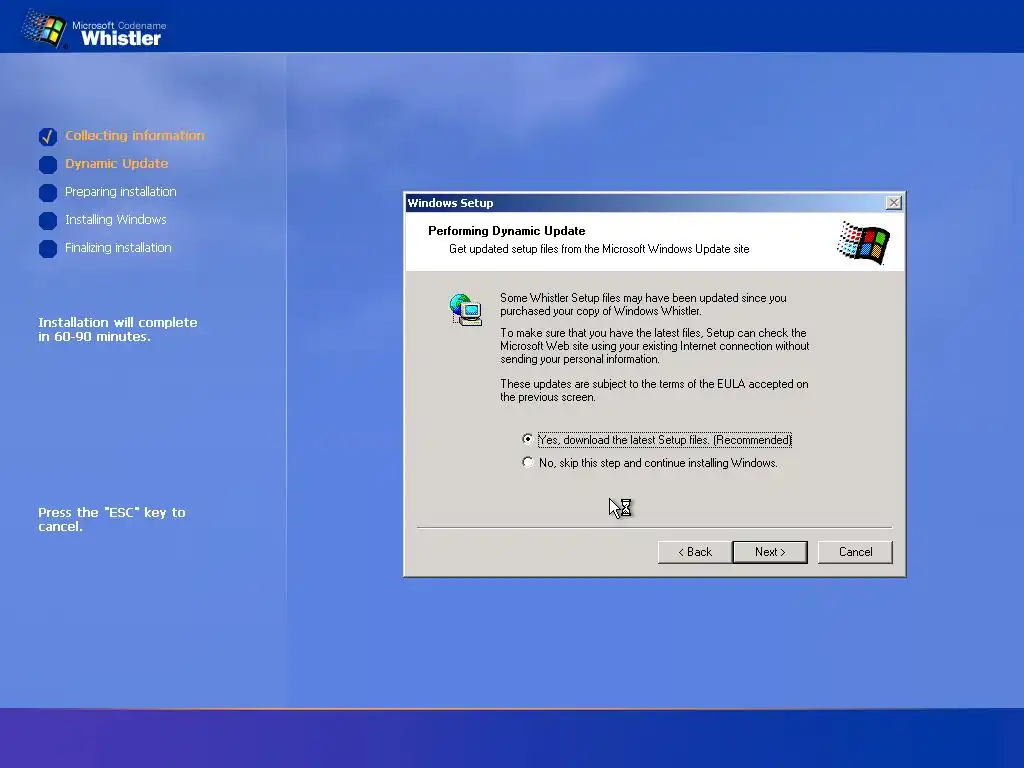Click the paragraph about EULA terms

click(x=654, y=390)
